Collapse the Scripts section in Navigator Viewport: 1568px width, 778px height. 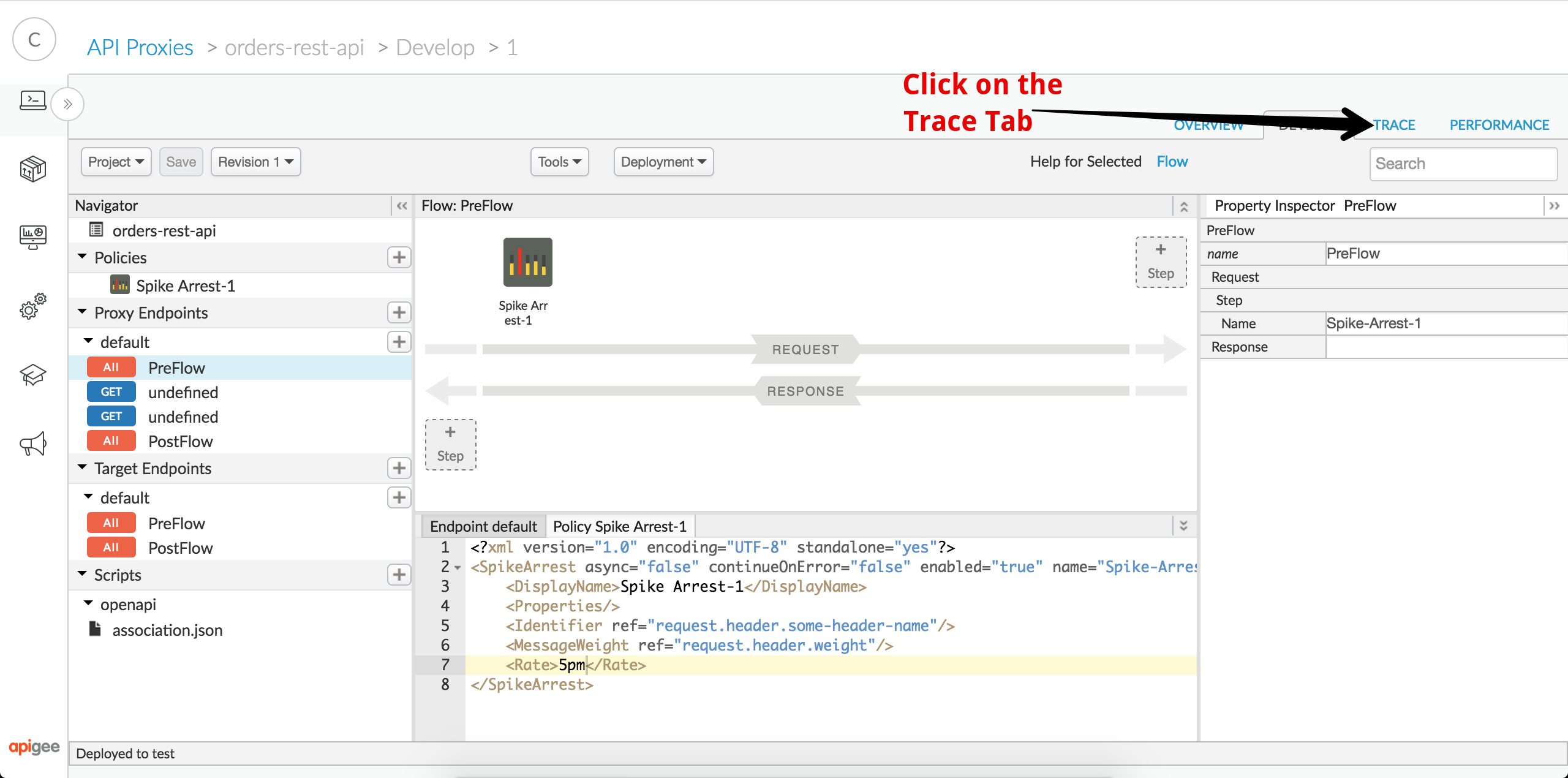pyautogui.click(x=84, y=574)
